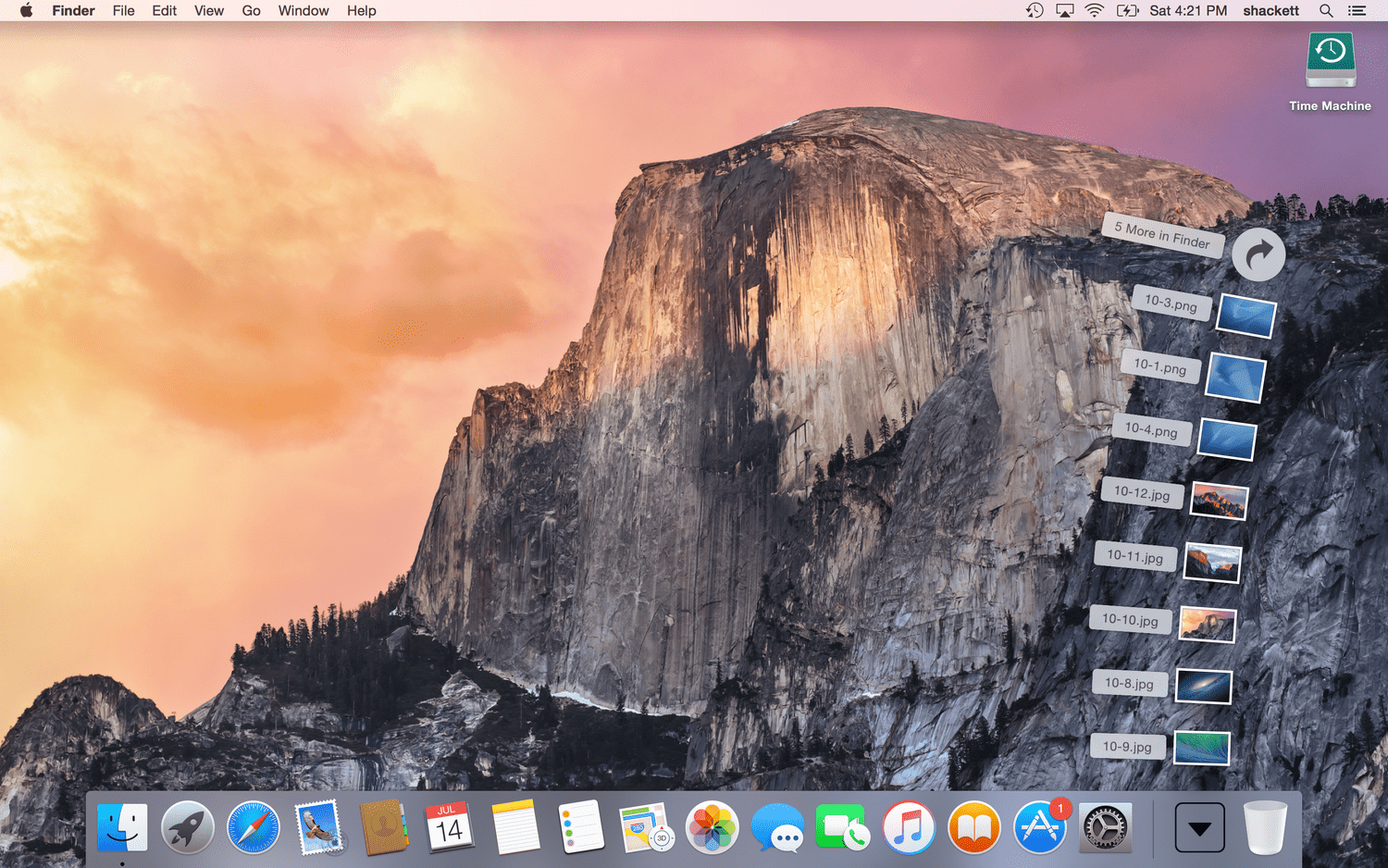Click the round Open in Finder arrow
1388x868 pixels.
point(1258,254)
